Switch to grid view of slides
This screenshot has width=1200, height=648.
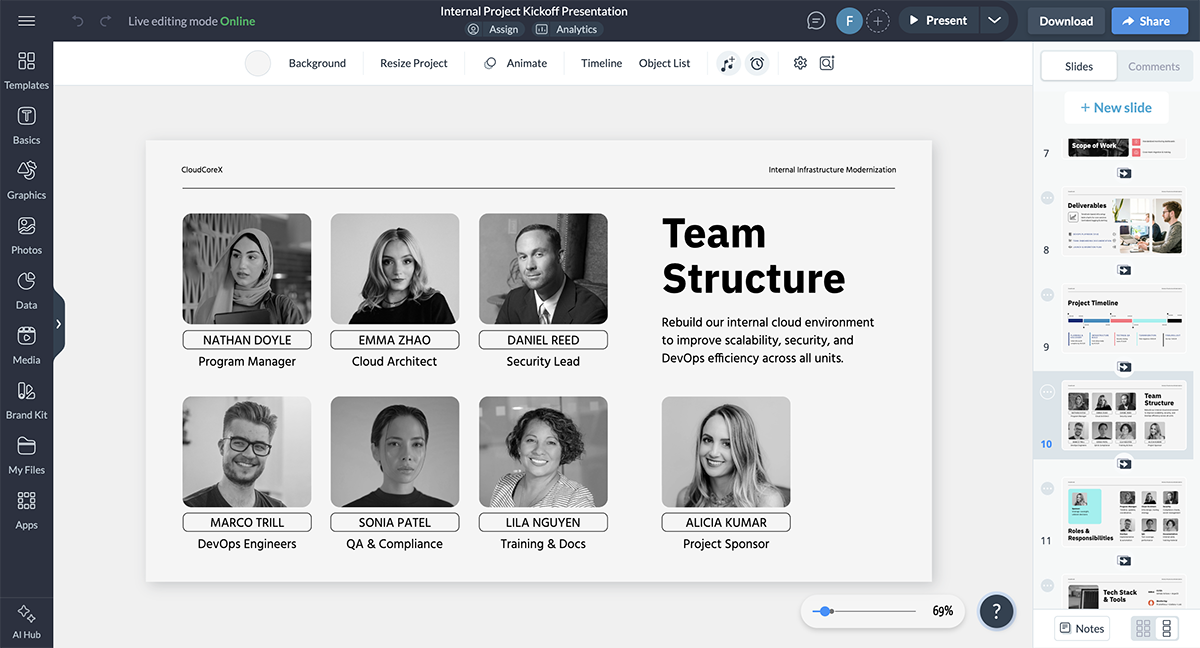(x=1143, y=628)
